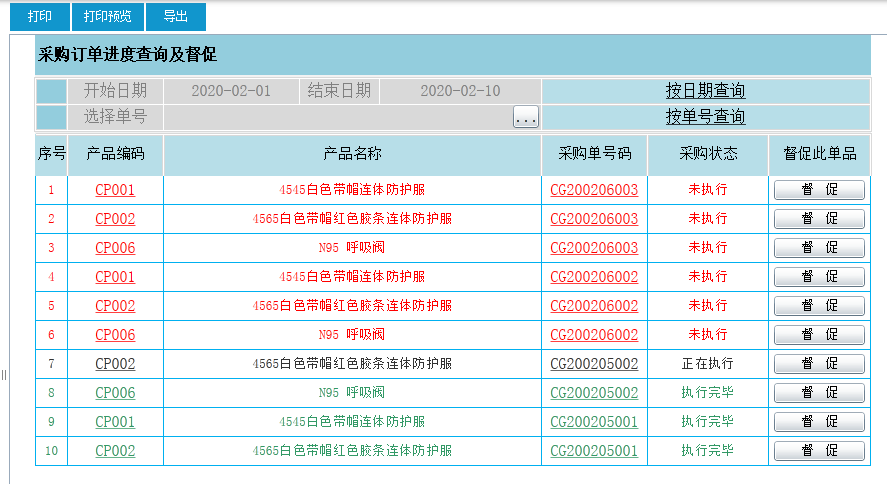Screen dimensions: 887x484
Task: Click the 开始日期 label
Action: pyautogui.click(x=115, y=90)
